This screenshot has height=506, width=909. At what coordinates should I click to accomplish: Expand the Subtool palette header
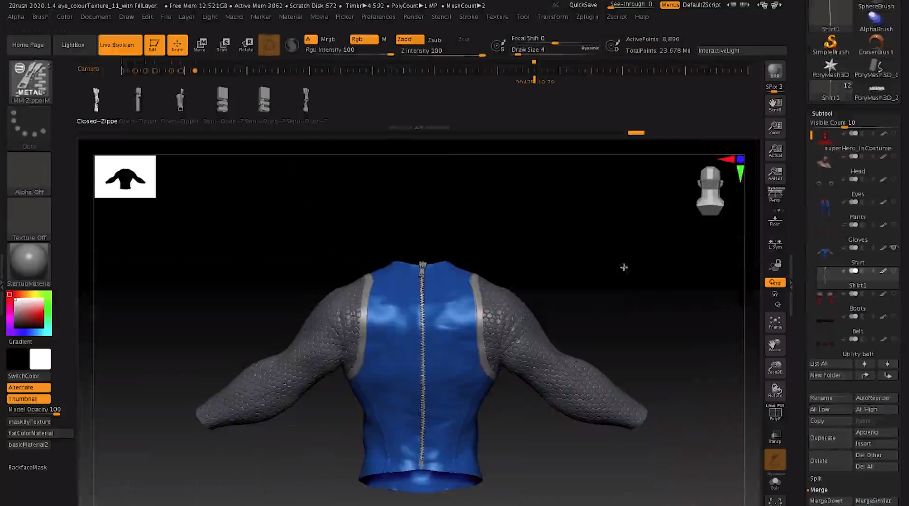click(x=822, y=114)
